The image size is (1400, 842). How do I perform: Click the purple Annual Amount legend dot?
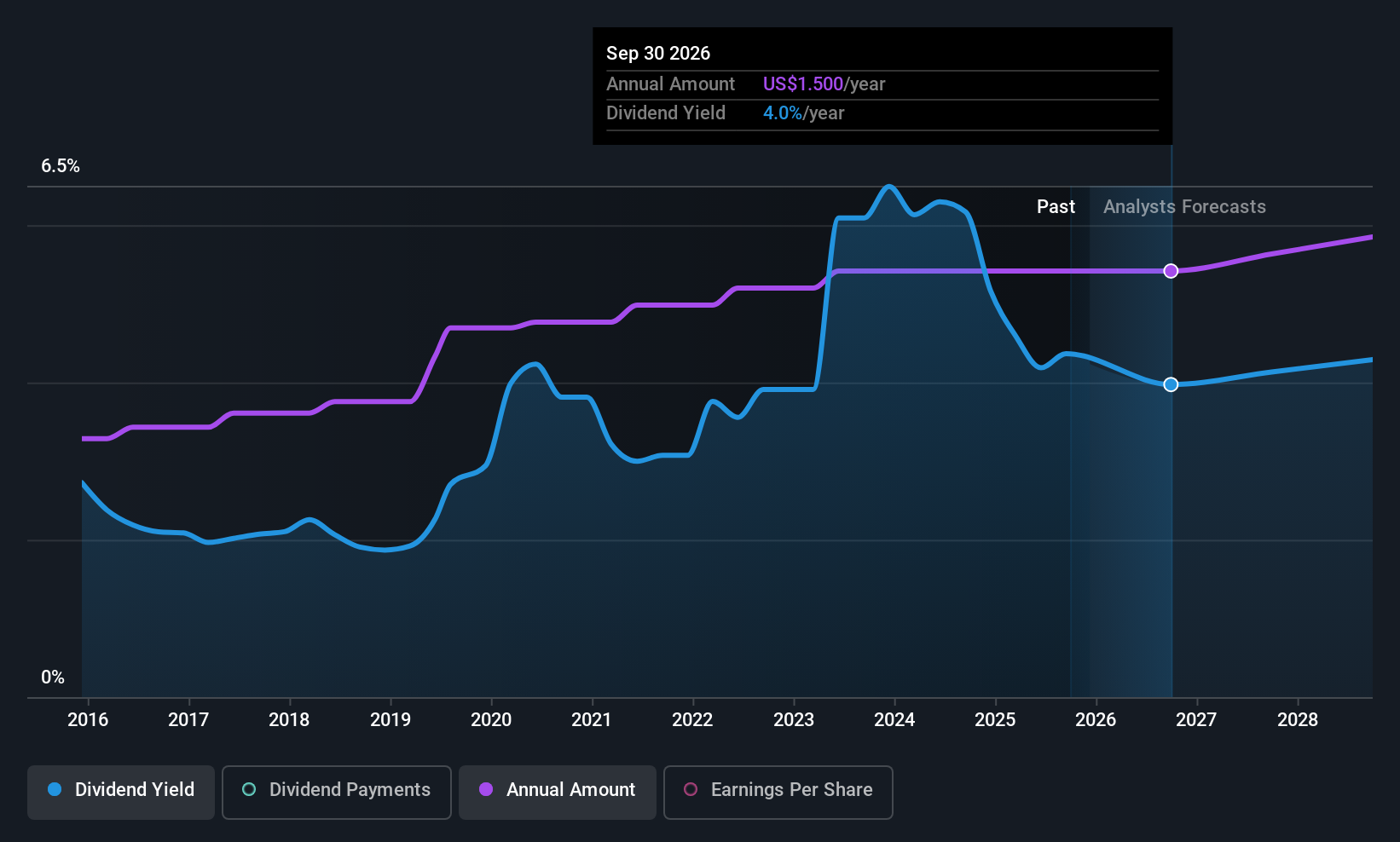tap(486, 789)
